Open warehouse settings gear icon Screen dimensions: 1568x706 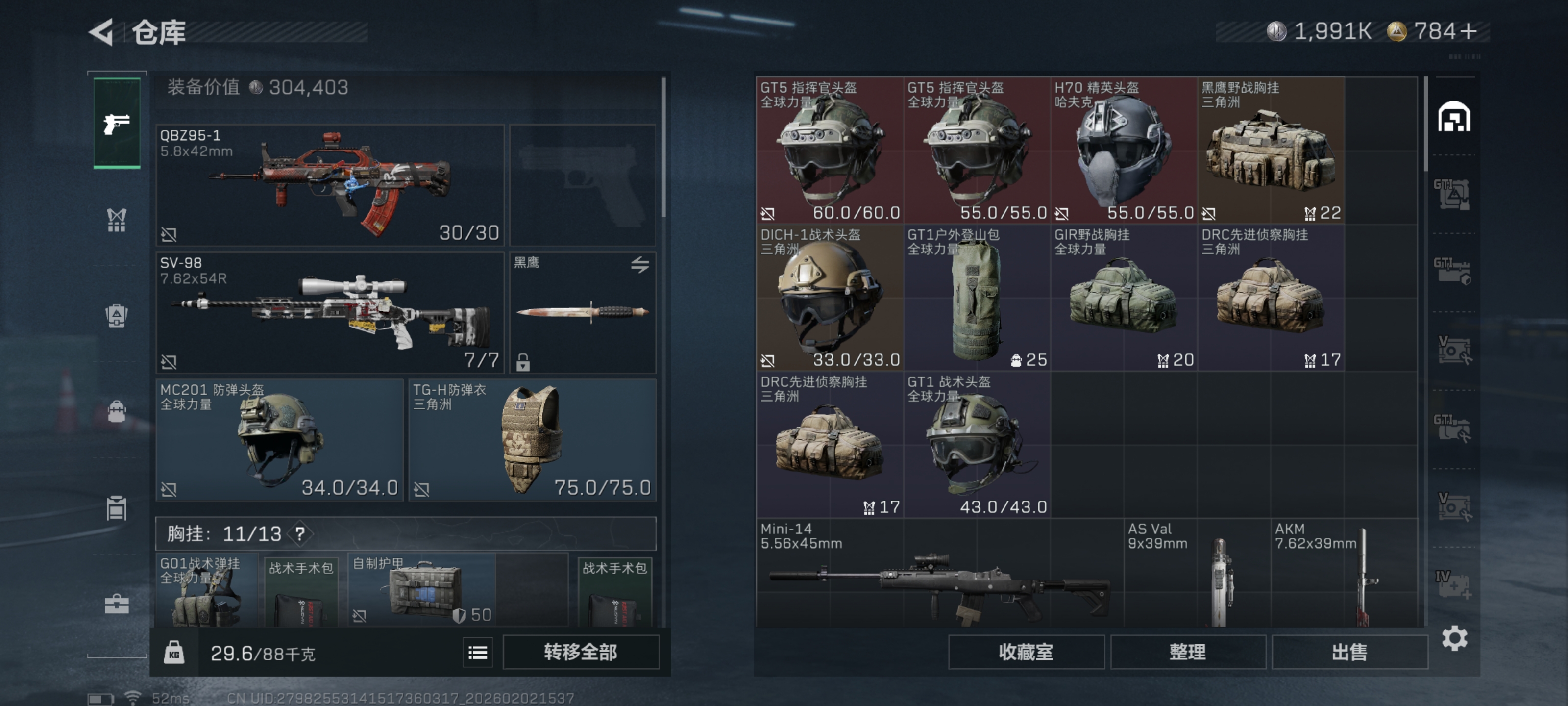tap(1454, 638)
